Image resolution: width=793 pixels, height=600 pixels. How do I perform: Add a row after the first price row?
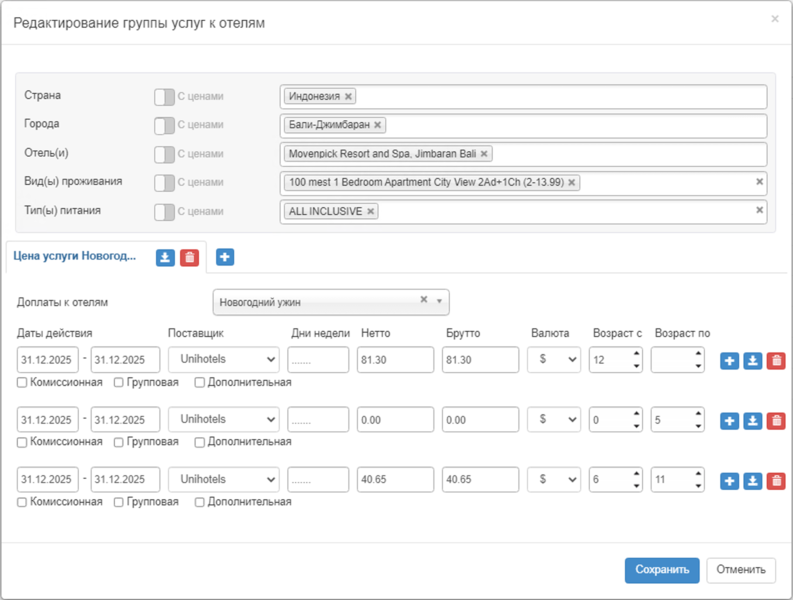pyautogui.click(x=729, y=361)
